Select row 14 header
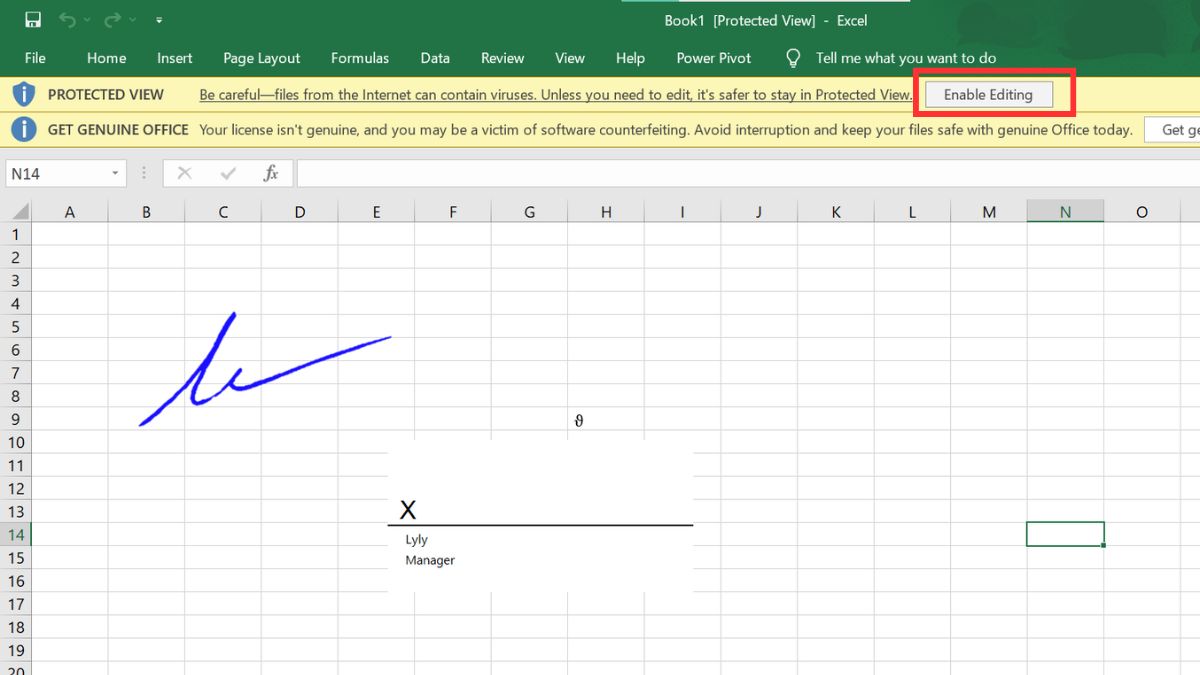The width and height of the screenshot is (1200, 675). 15,535
